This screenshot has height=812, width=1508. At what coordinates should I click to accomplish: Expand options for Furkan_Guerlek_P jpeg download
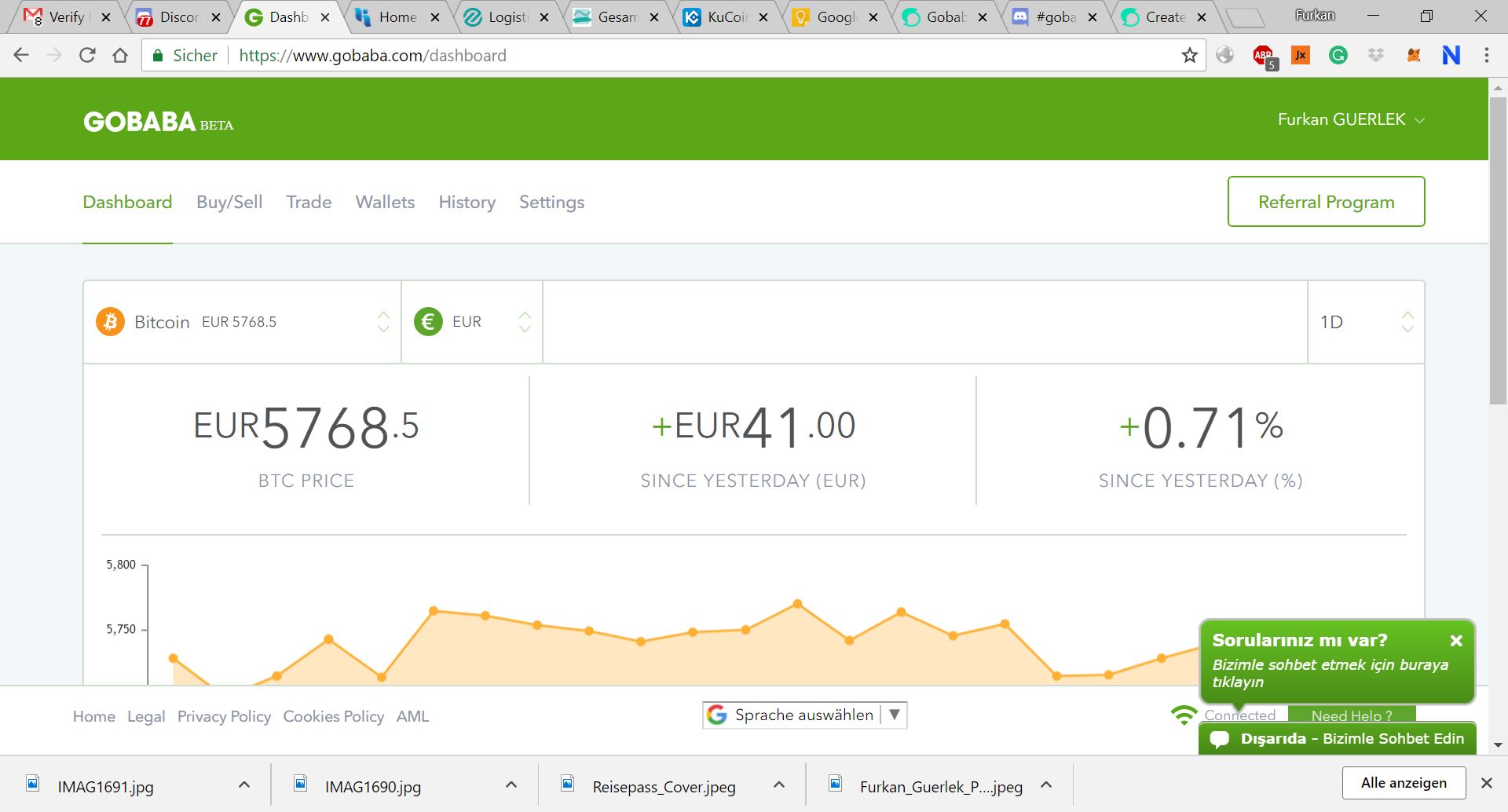point(1046,785)
